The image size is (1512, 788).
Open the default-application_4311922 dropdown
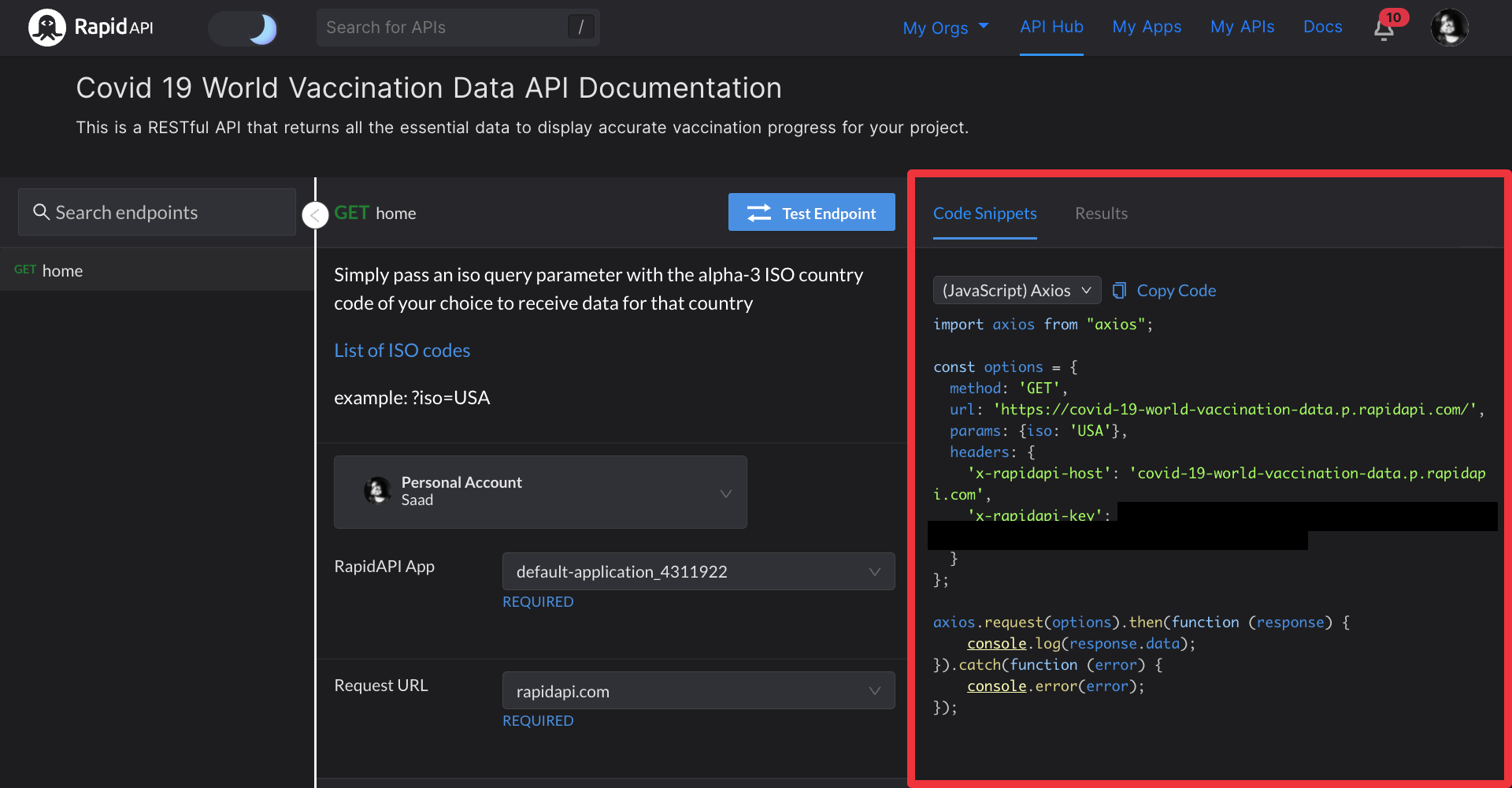tap(699, 571)
